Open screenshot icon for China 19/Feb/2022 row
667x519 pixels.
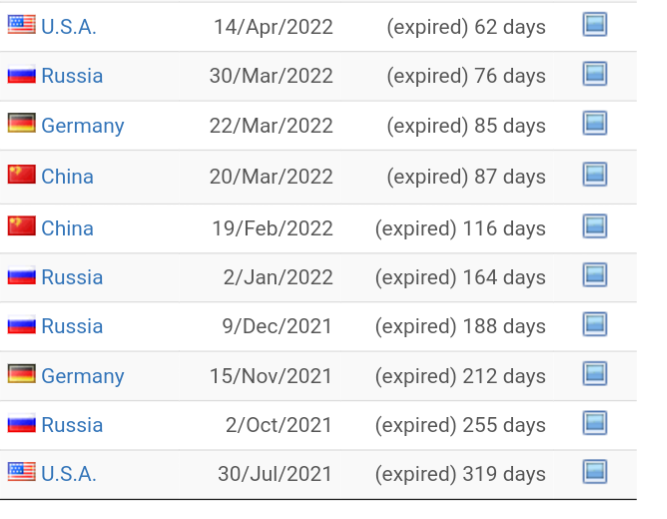tap(594, 226)
